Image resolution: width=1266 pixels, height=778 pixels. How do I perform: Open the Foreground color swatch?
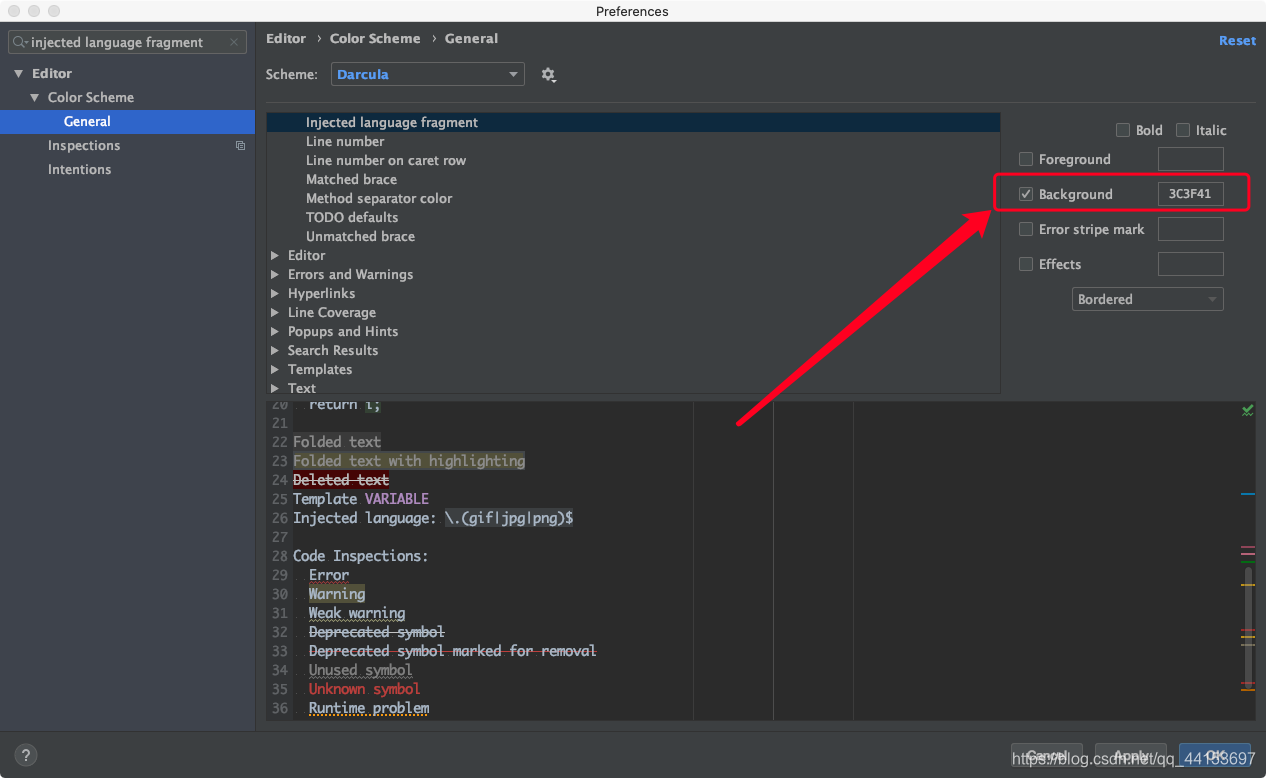click(x=1190, y=159)
